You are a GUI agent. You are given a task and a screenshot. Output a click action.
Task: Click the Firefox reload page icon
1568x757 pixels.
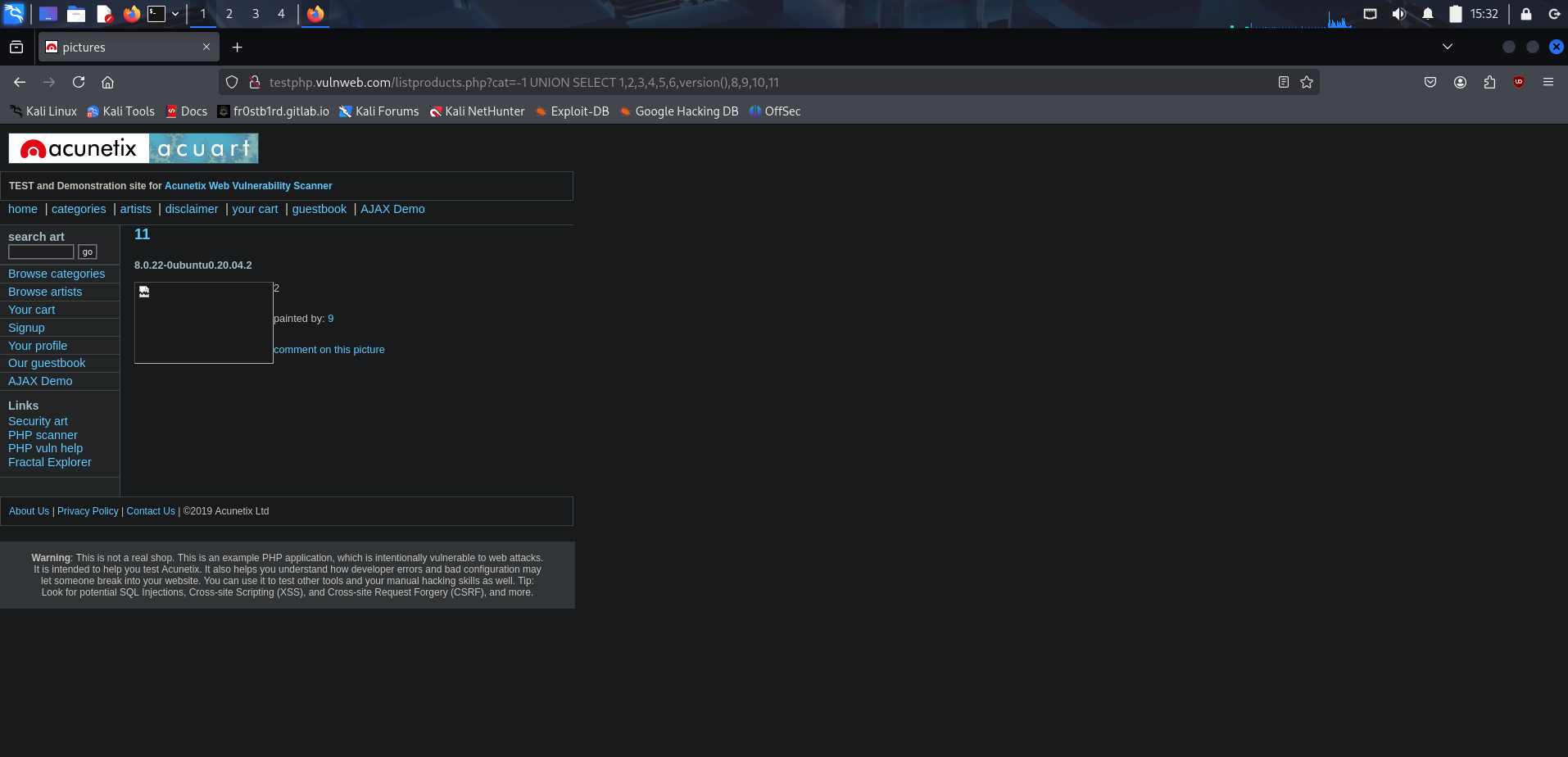pyautogui.click(x=79, y=82)
